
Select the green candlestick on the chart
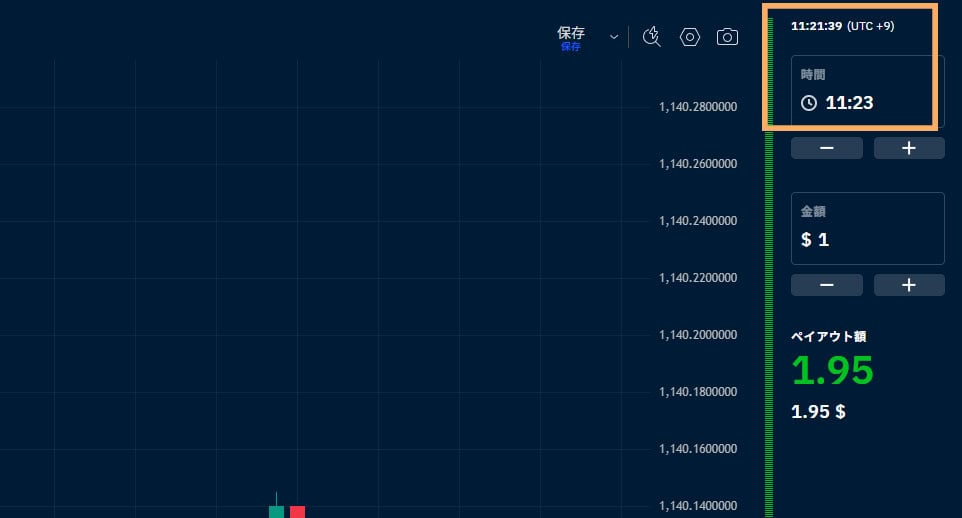point(276,510)
